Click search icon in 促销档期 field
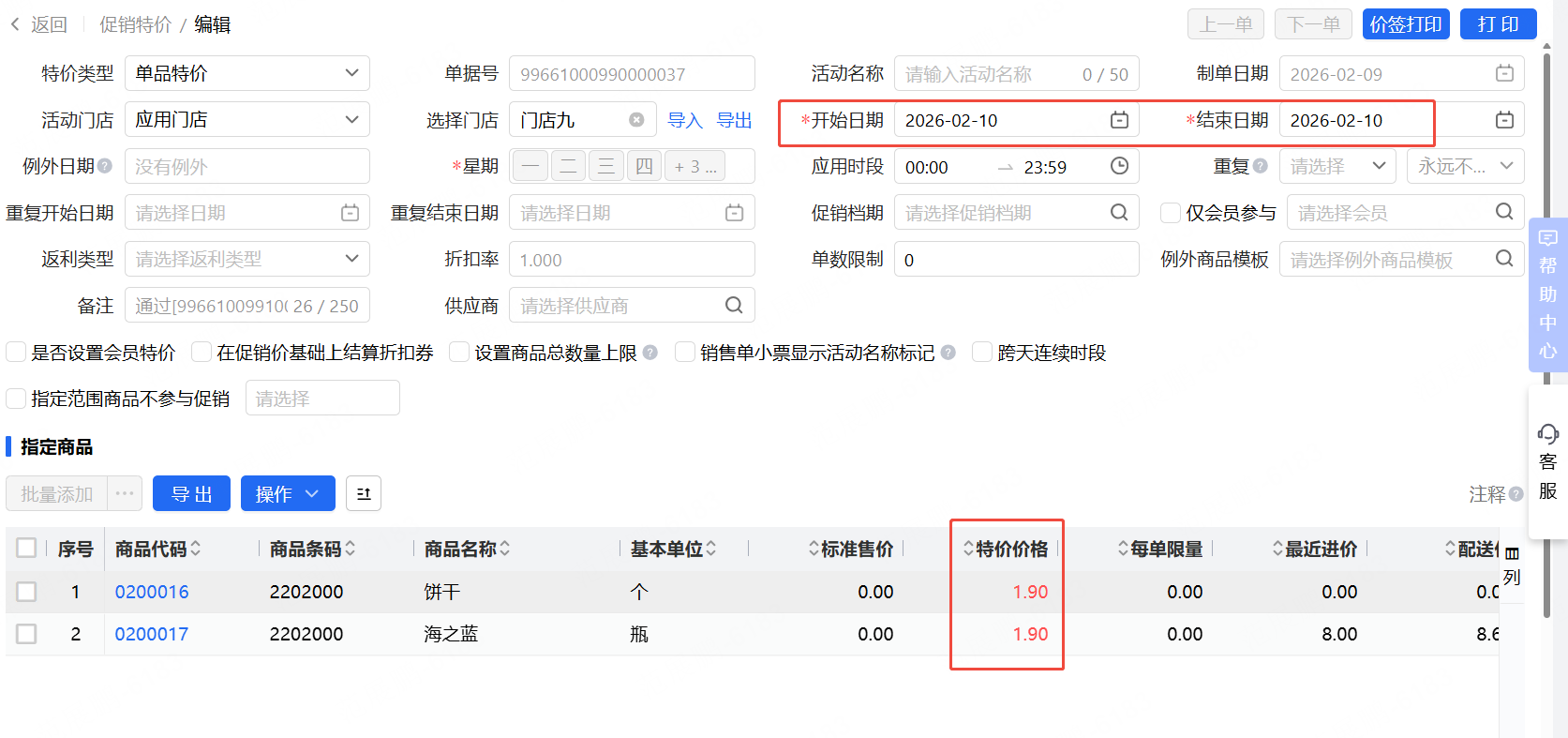The height and width of the screenshot is (738, 1568). click(1119, 212)
